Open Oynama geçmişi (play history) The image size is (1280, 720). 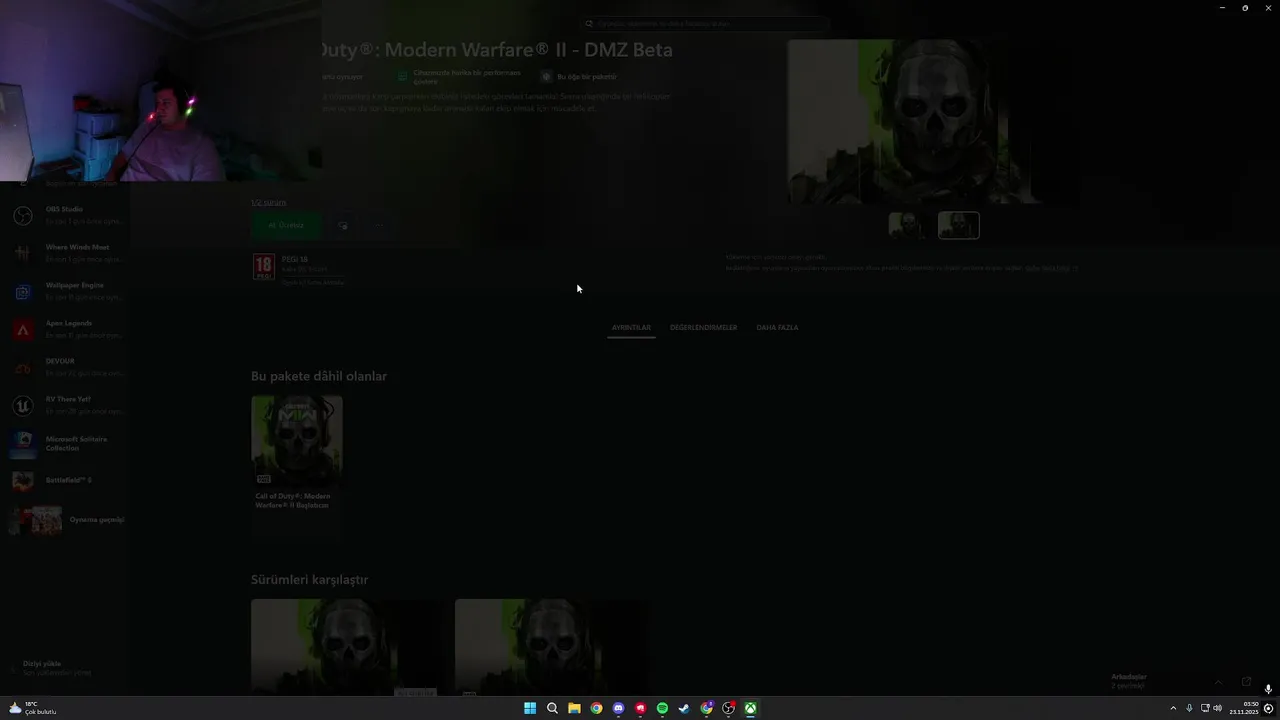(65, 520)
